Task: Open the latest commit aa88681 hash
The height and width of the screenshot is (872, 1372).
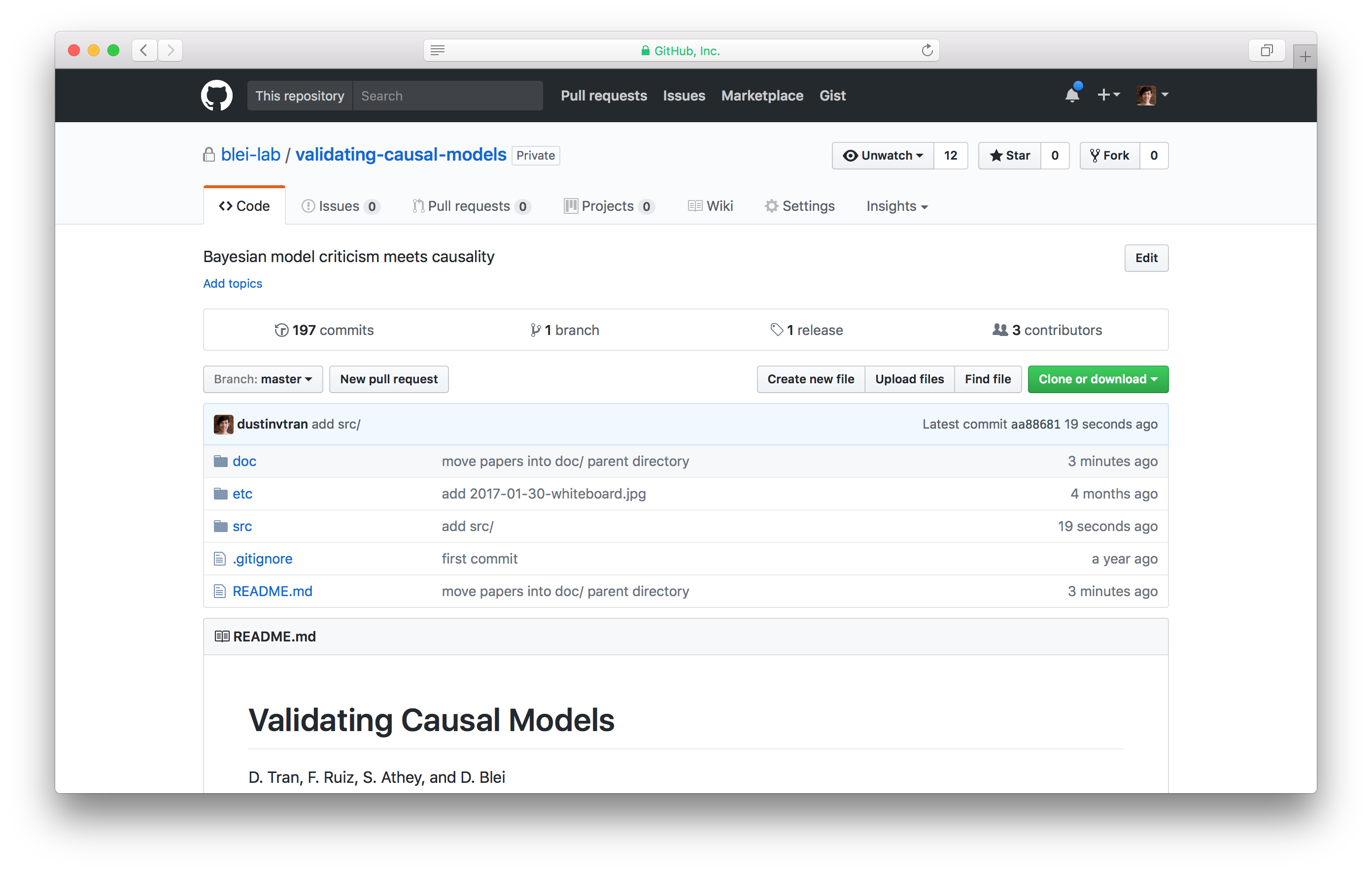Action: coord(1035,424)
